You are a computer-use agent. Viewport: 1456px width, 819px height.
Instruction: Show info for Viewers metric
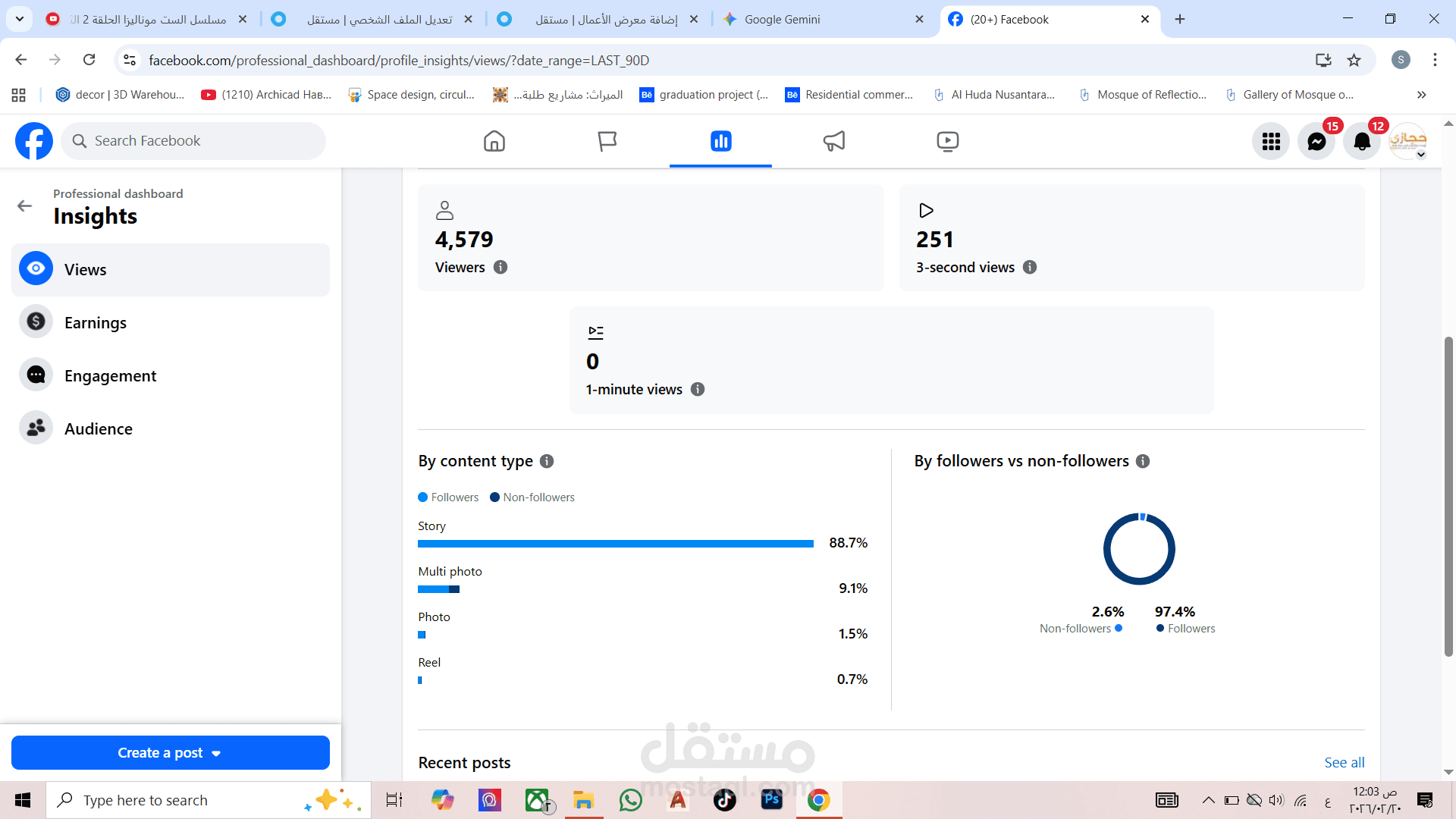click(500, 267)
